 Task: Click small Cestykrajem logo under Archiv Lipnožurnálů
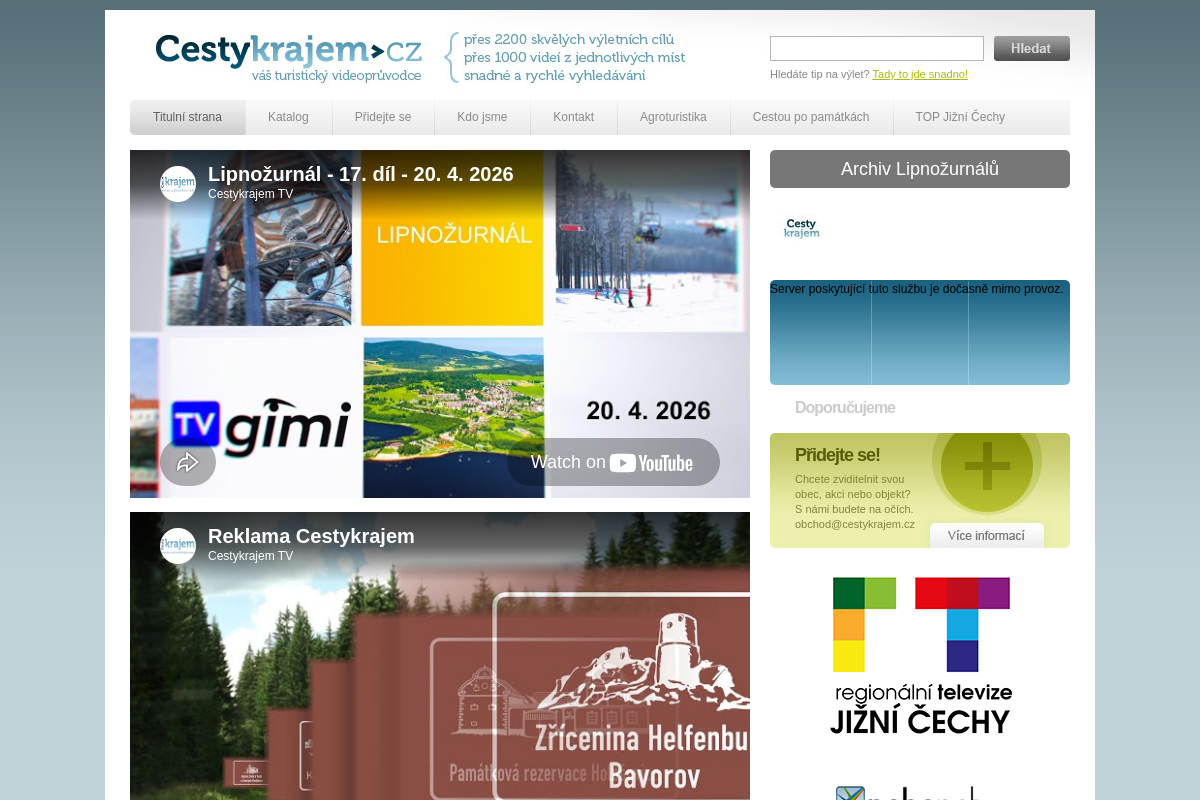(801, 229)
